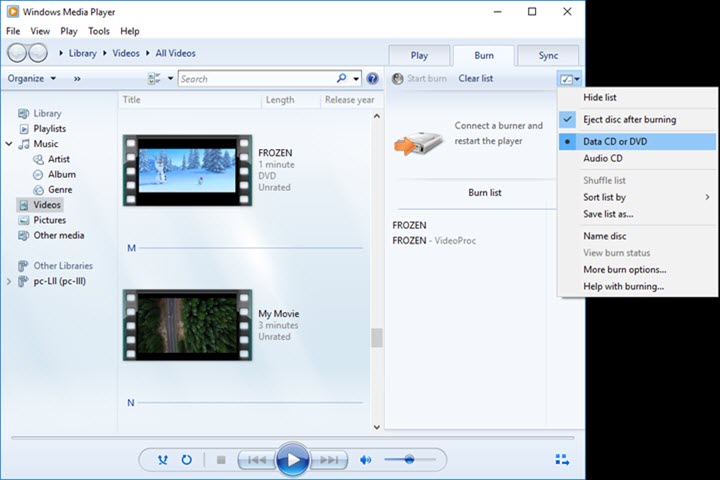The width and height of the screenshot is (720, 480).
Task: Toggle Eject disc after burning
Action: 629,119
